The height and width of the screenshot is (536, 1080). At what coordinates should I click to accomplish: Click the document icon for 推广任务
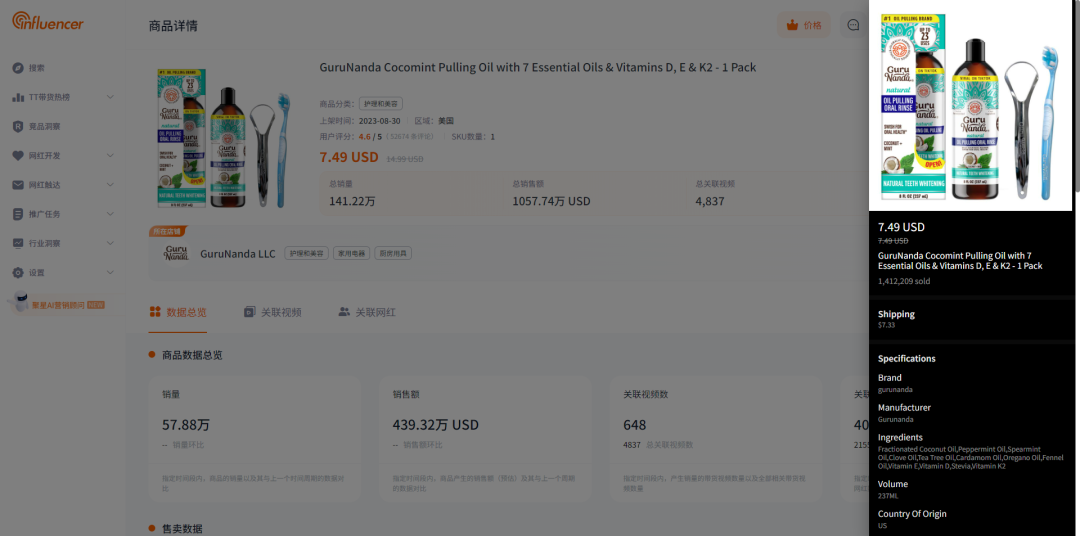coord(18,214)
